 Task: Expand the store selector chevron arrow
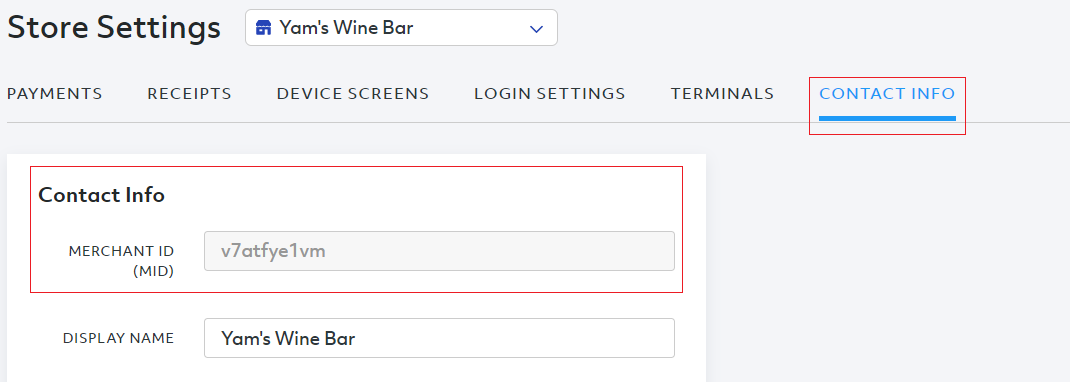coord(536,29)
